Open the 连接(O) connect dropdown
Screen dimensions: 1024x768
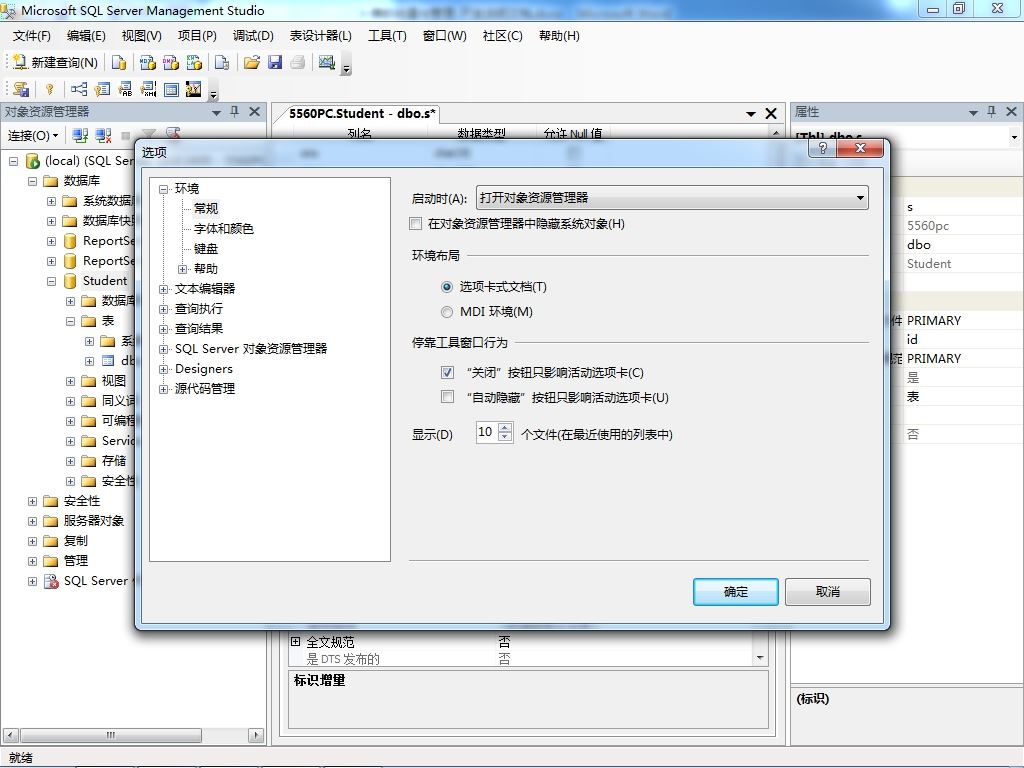coord(33,136)
